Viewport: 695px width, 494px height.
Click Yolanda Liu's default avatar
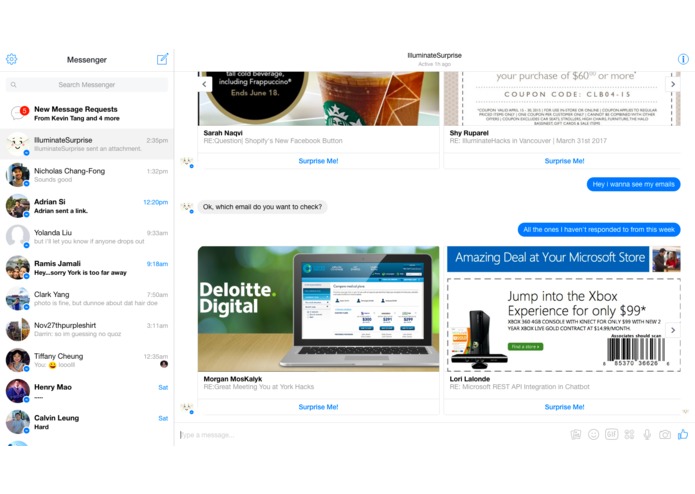tap(18, 236)
